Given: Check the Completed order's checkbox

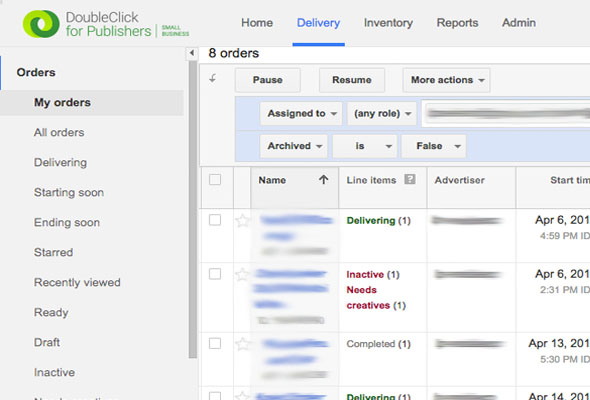Looking at the screenshot, I should 215,343.
